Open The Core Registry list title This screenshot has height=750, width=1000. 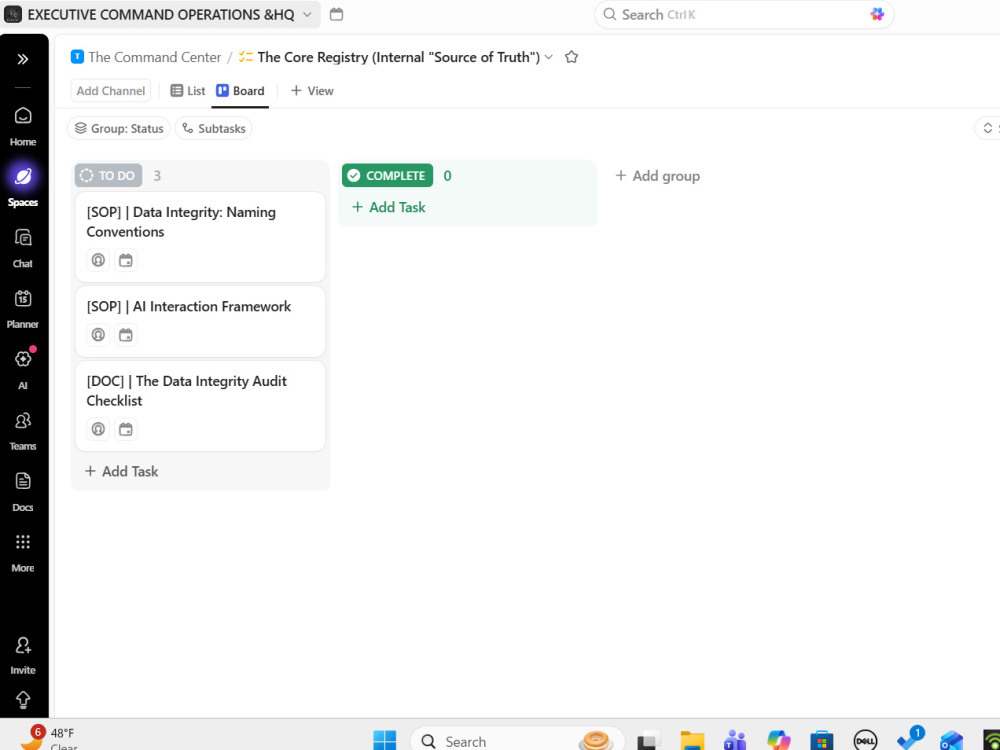pos(399,57)
